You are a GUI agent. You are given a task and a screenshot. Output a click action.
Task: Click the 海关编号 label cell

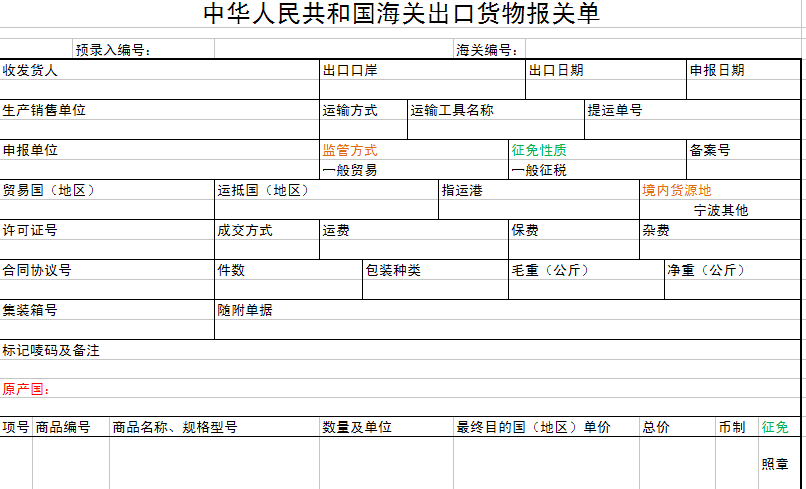point(489,49)
